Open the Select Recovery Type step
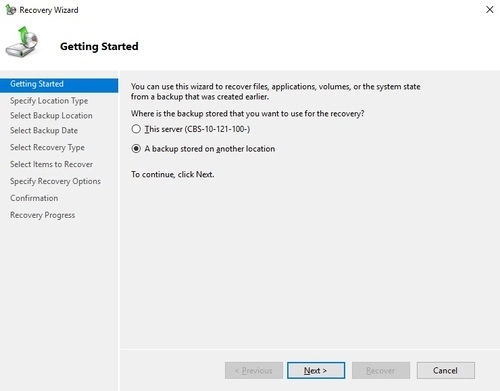Viewport: 500px width, 391px height. (x=47, y=147)
